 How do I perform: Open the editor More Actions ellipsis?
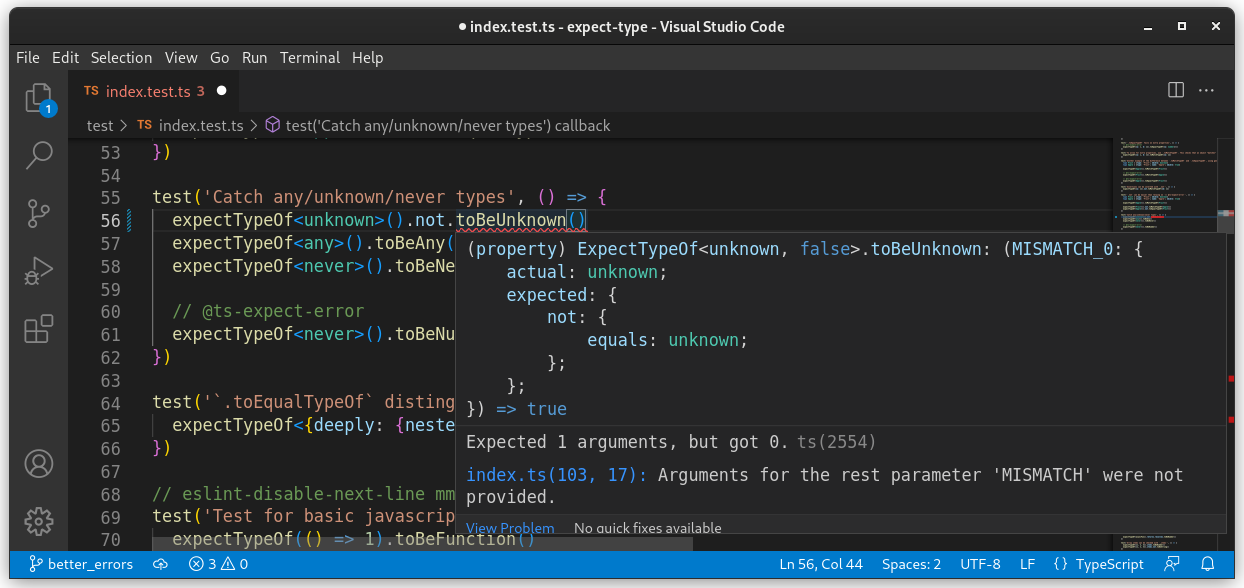coord(1207,90)
